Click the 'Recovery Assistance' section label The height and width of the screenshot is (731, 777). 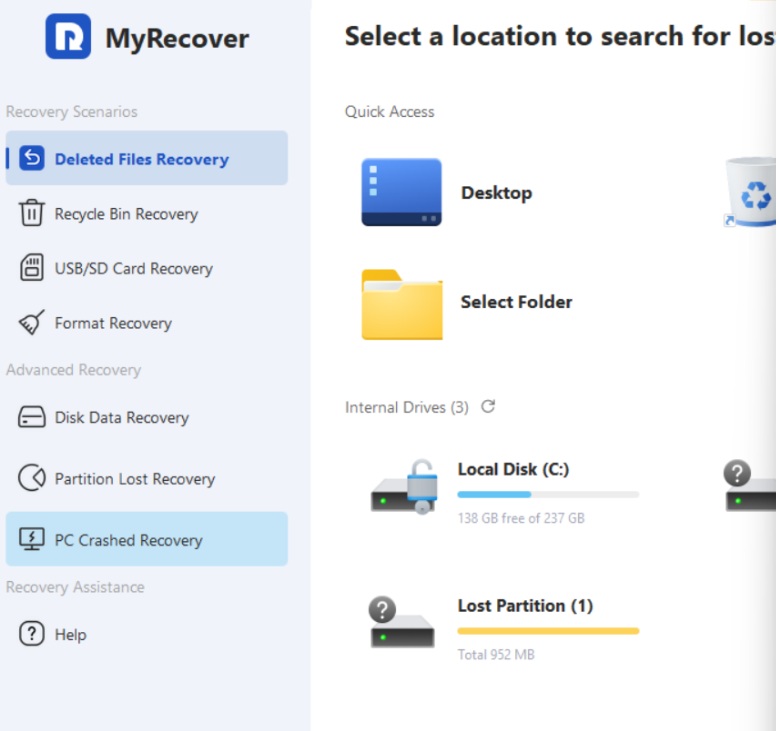(x=75, y=587)
